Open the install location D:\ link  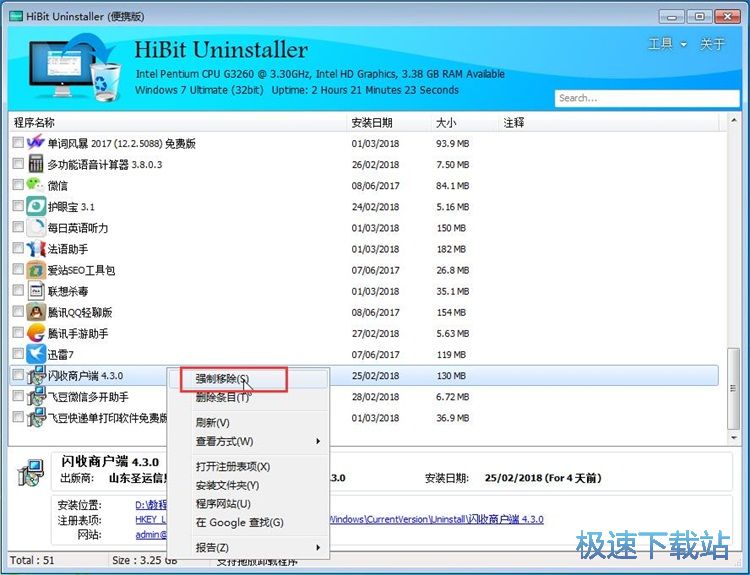click(x=151, y=504)
